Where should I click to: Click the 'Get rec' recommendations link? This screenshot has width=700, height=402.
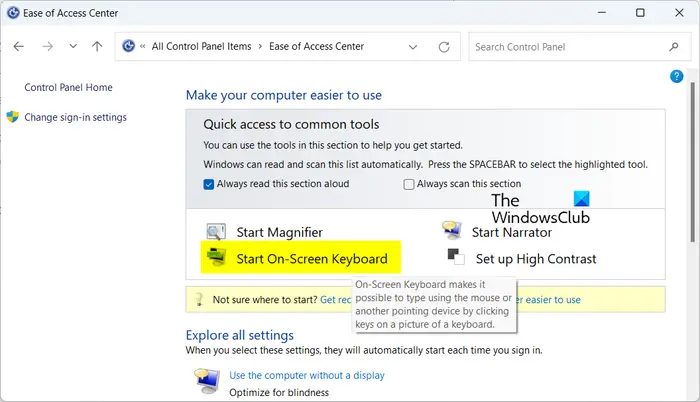point(336,300)
